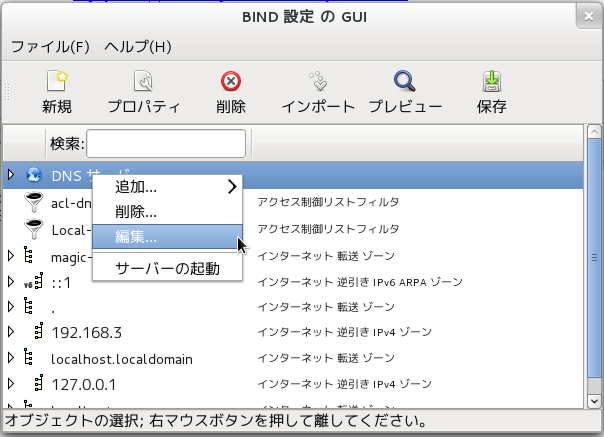Expand the 127.0.0.1 zone node
604x437 pixels.
(11, 383)
